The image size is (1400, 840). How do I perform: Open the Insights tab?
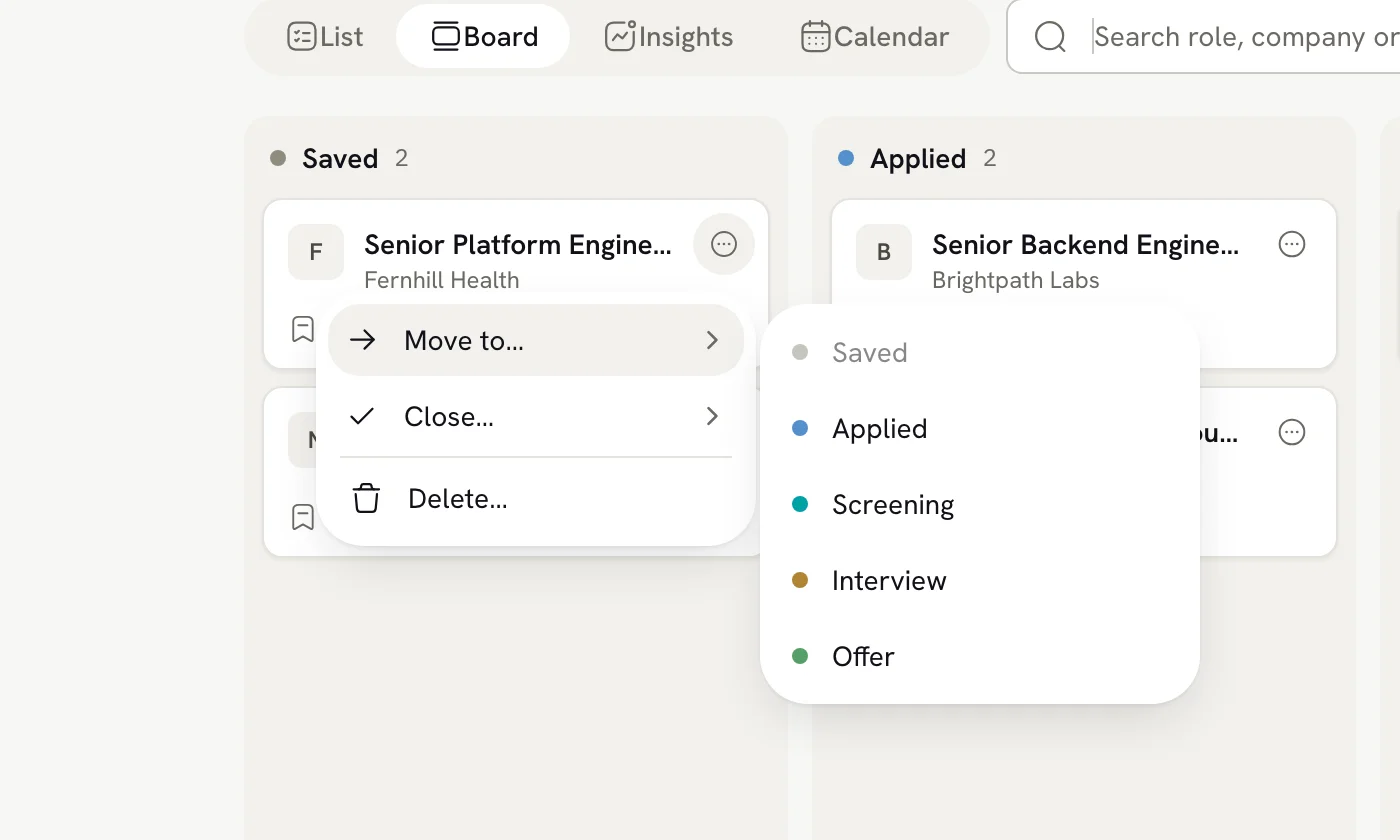[669, 37]
